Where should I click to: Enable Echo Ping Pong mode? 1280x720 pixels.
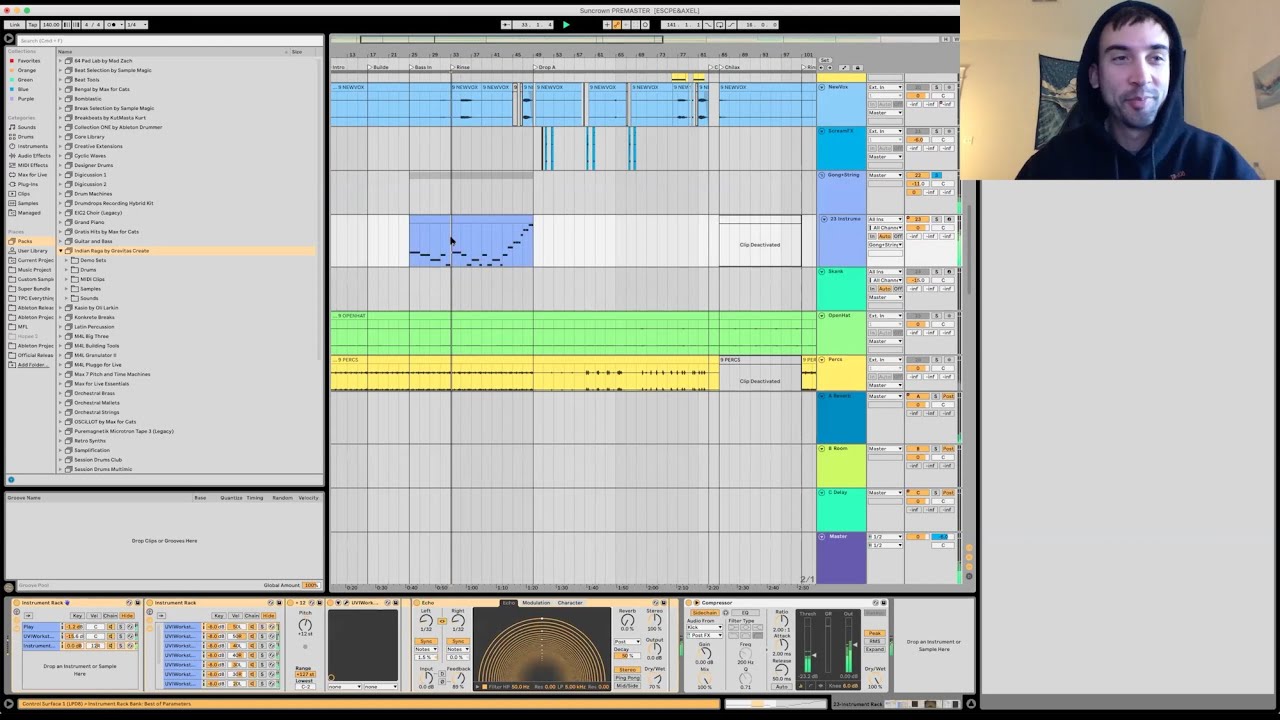pyautogui.click(x=627, y=678)
